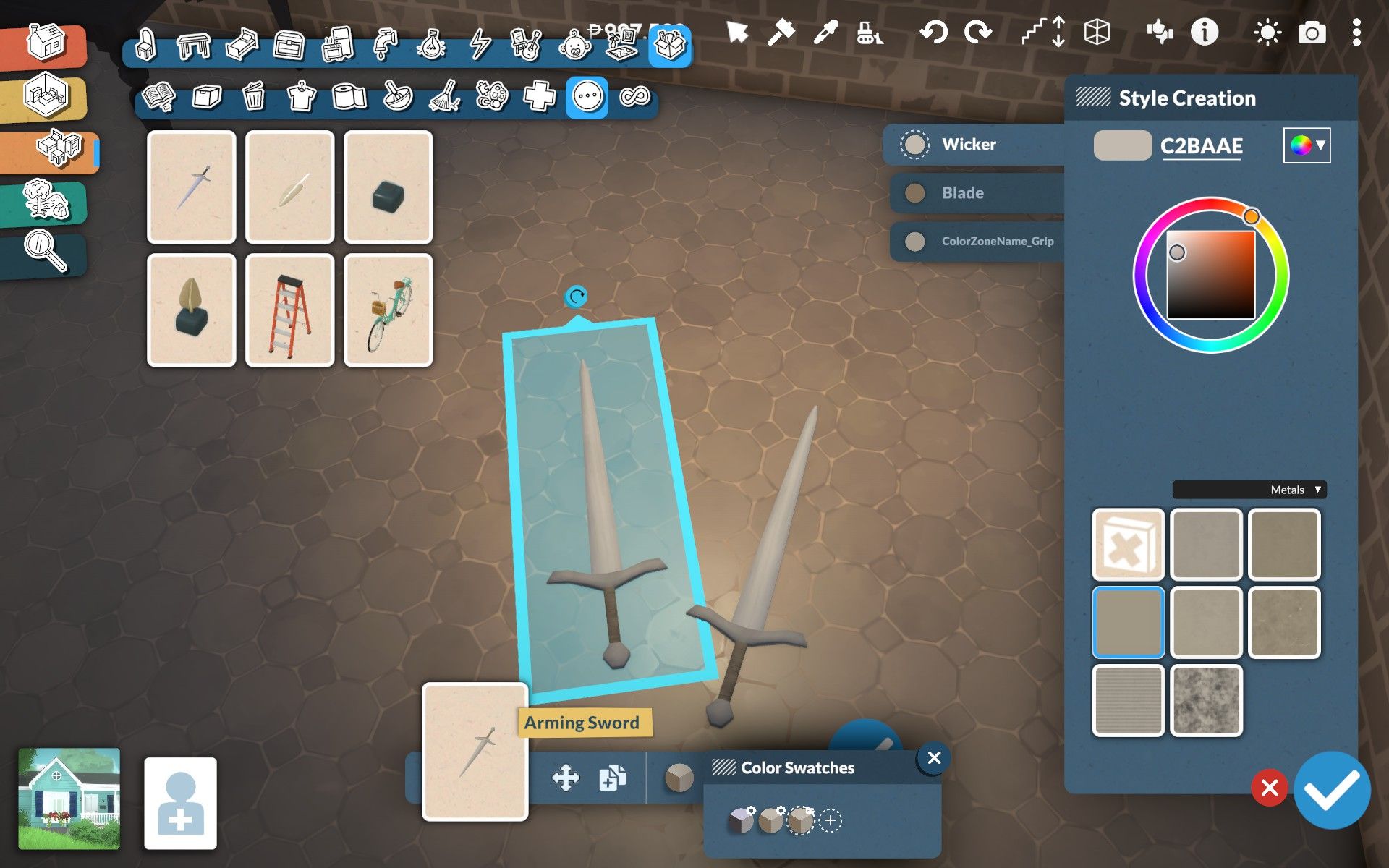Viewport: 1389px width, 868px height.
Task: Open the color mode dropdown
Action: click(1307, 145)
